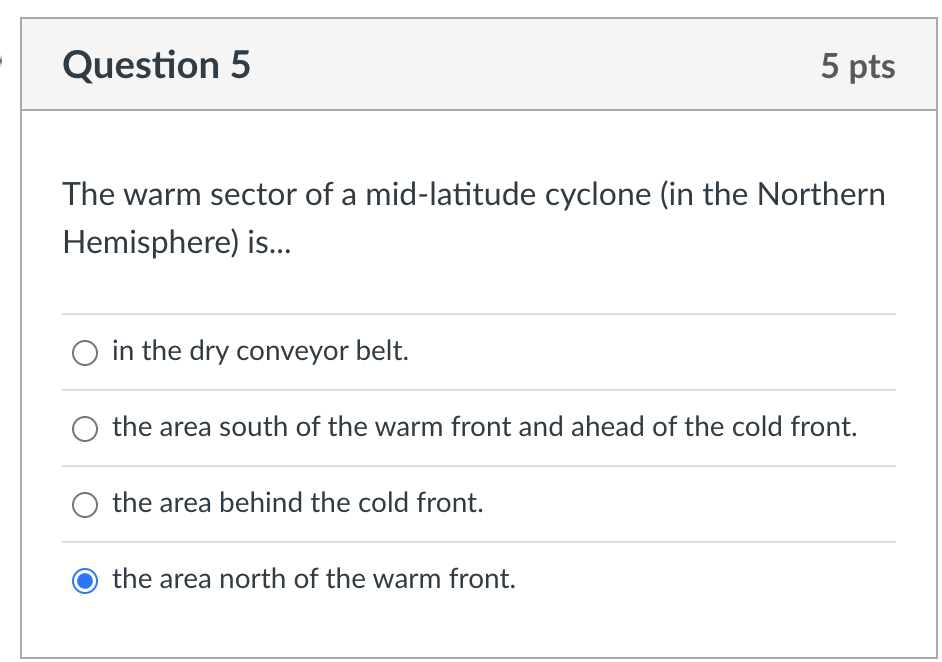Click the radio circle next to the third option
Screen dimensions: 942x662
coord(85,505)
